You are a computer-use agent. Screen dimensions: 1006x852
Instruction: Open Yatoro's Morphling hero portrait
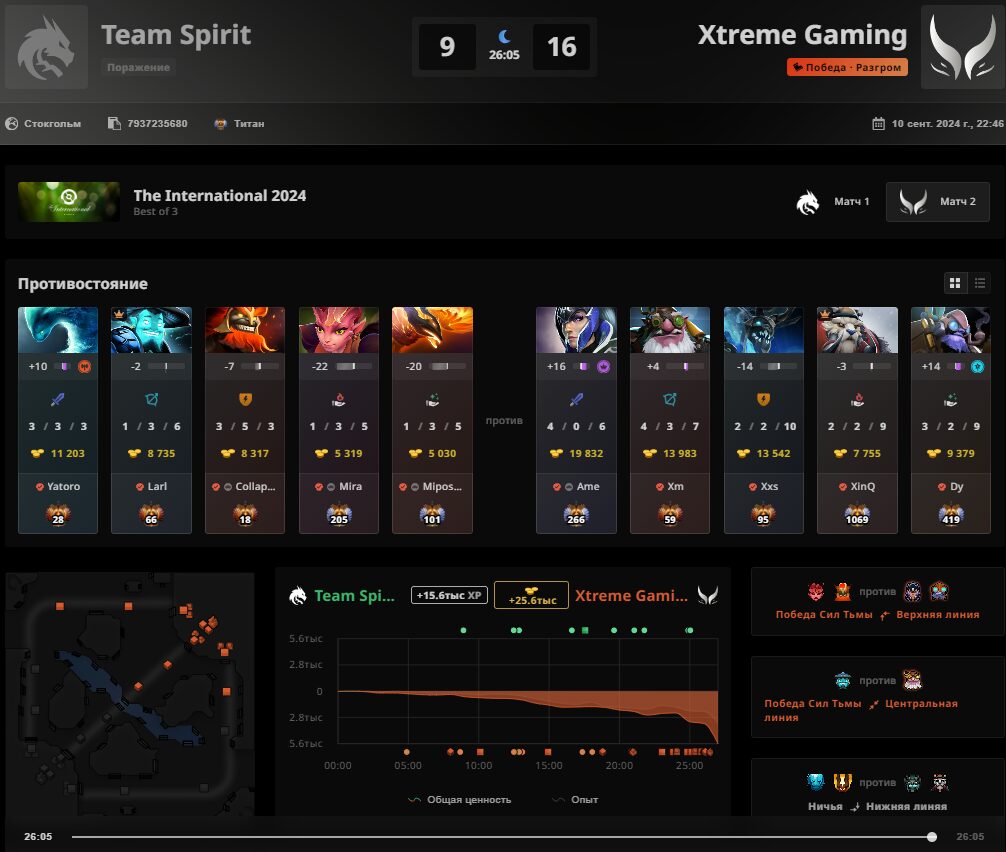coord(58,330)
